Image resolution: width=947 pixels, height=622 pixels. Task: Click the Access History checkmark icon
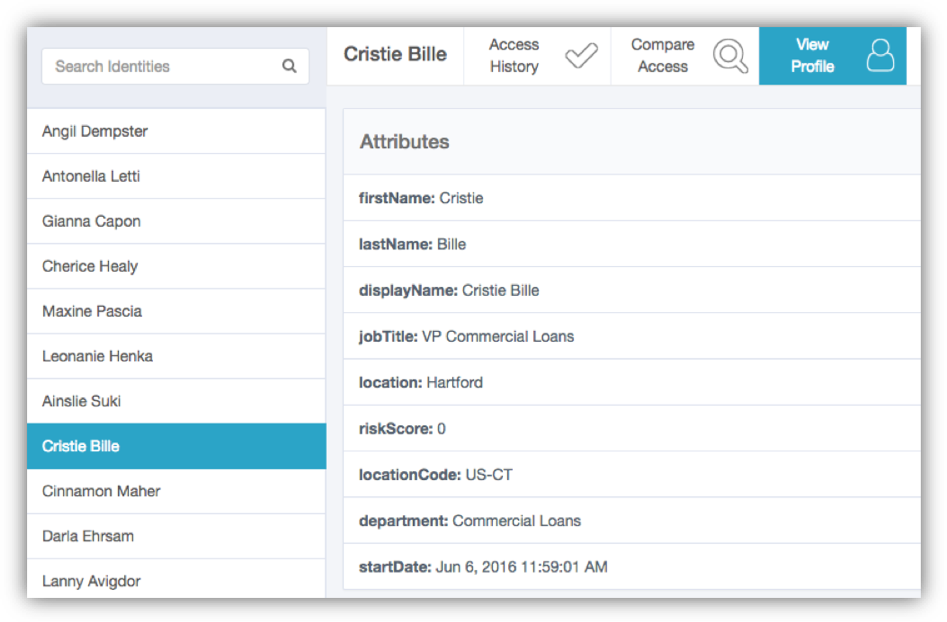581,56
